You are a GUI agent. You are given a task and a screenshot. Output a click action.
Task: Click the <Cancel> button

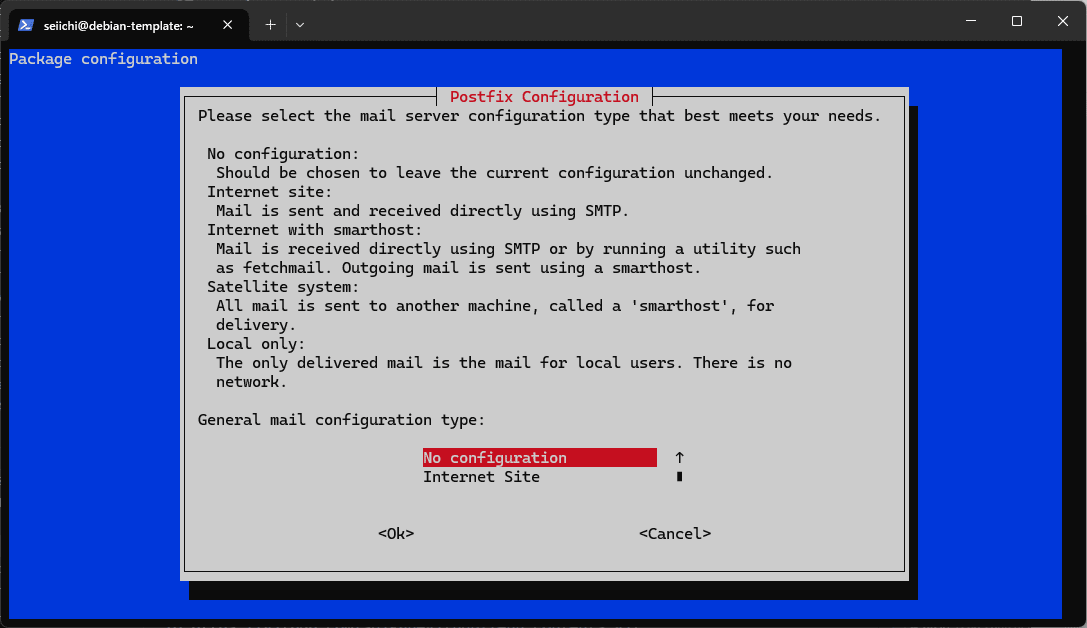pyautogui.click(x=675, y=534)
